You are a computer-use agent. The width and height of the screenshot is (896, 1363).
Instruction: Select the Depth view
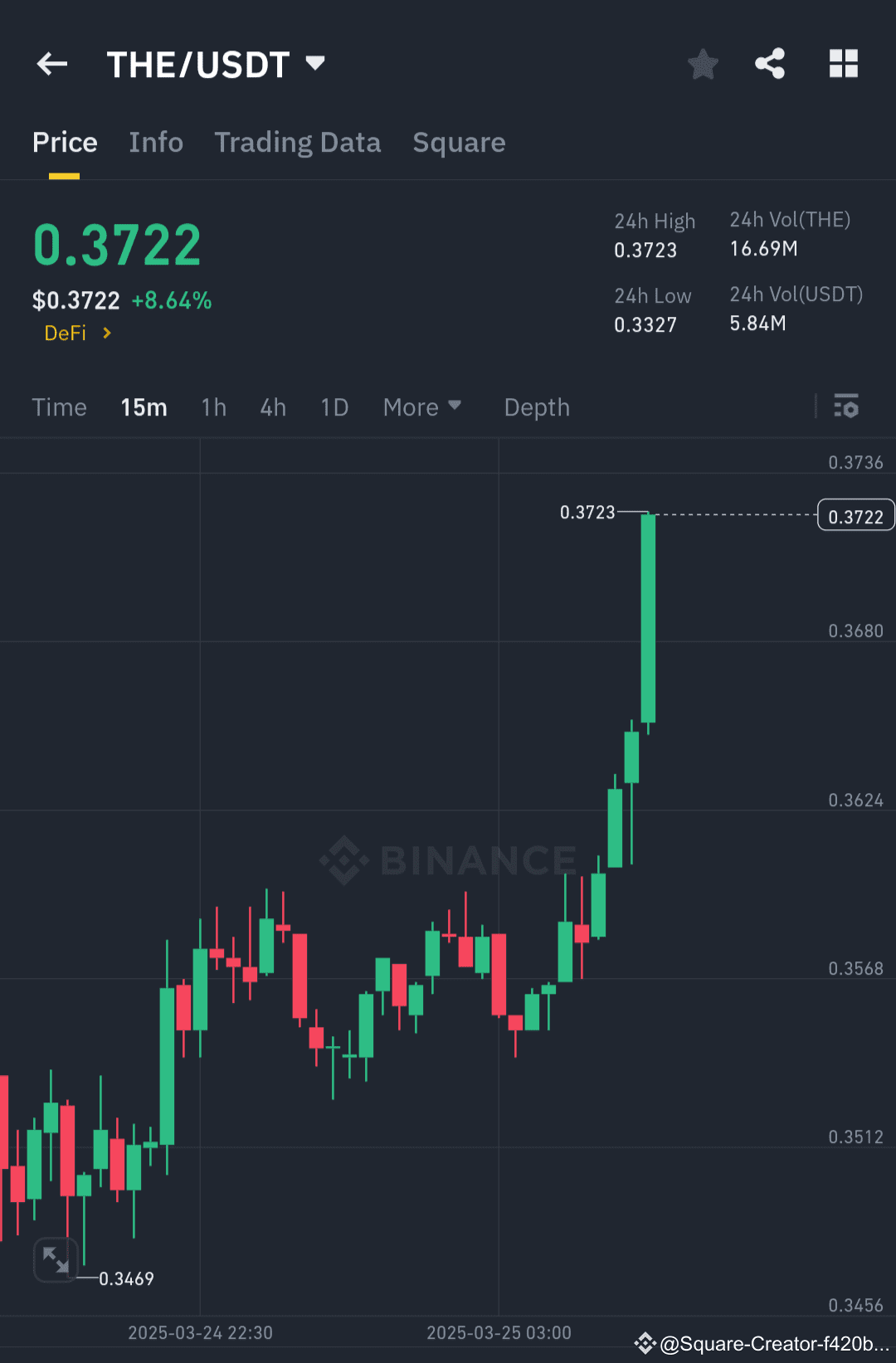[536, 407]
